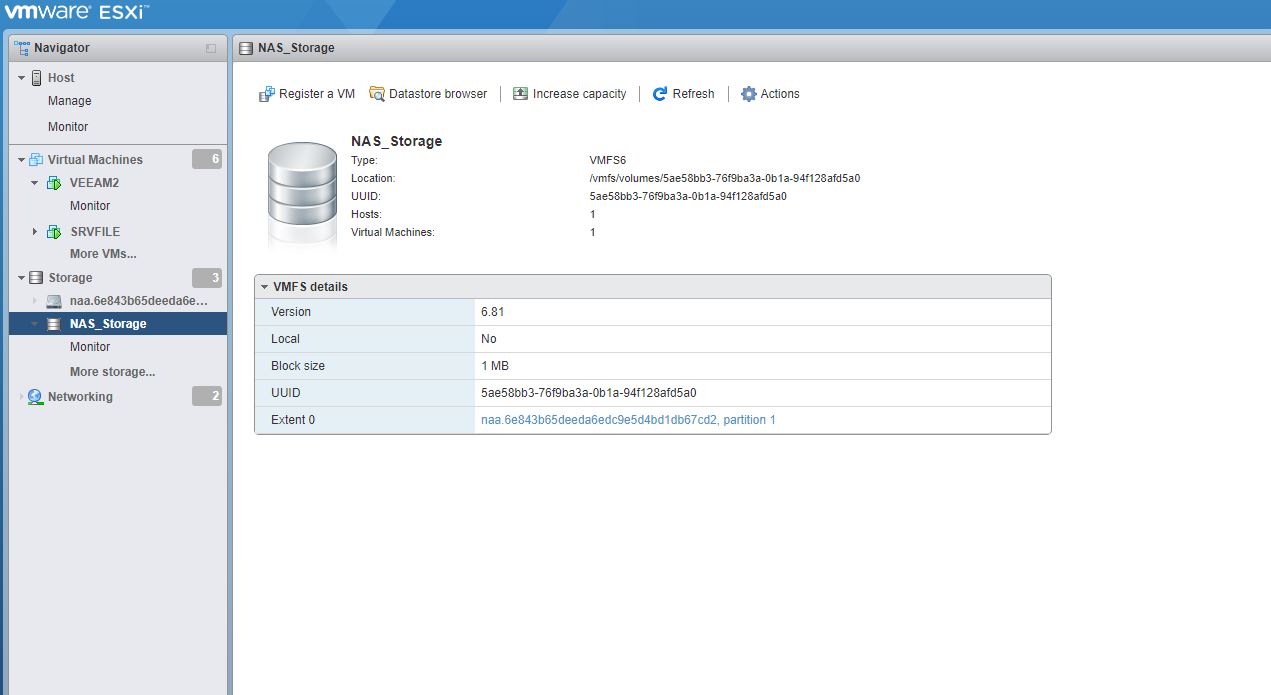Collapse the Virtual Machines tree section
Image resolution: width=1271 pixels, height=695 pixels.
pos(21,160)
